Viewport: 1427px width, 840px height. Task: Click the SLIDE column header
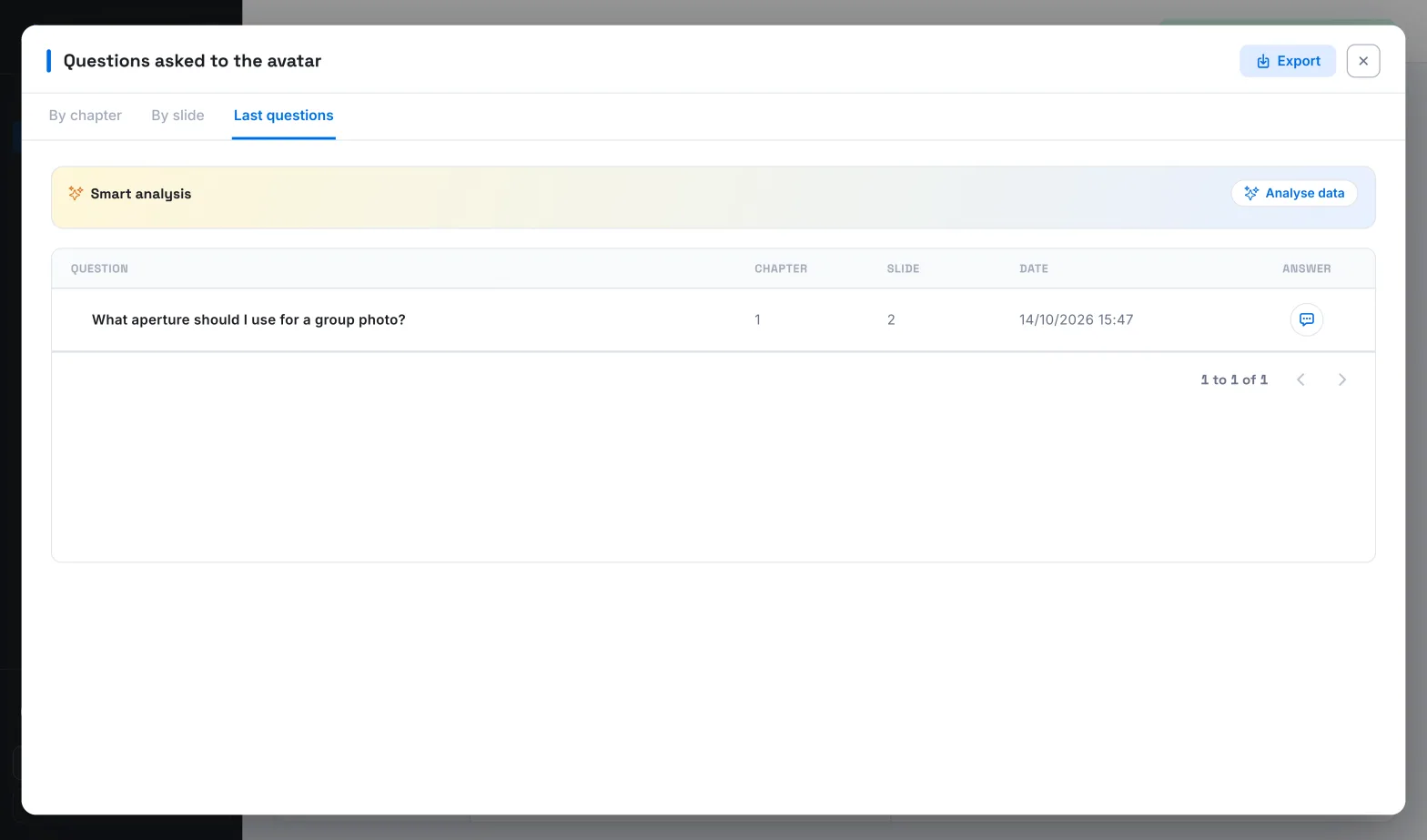(x=903, y=268)
